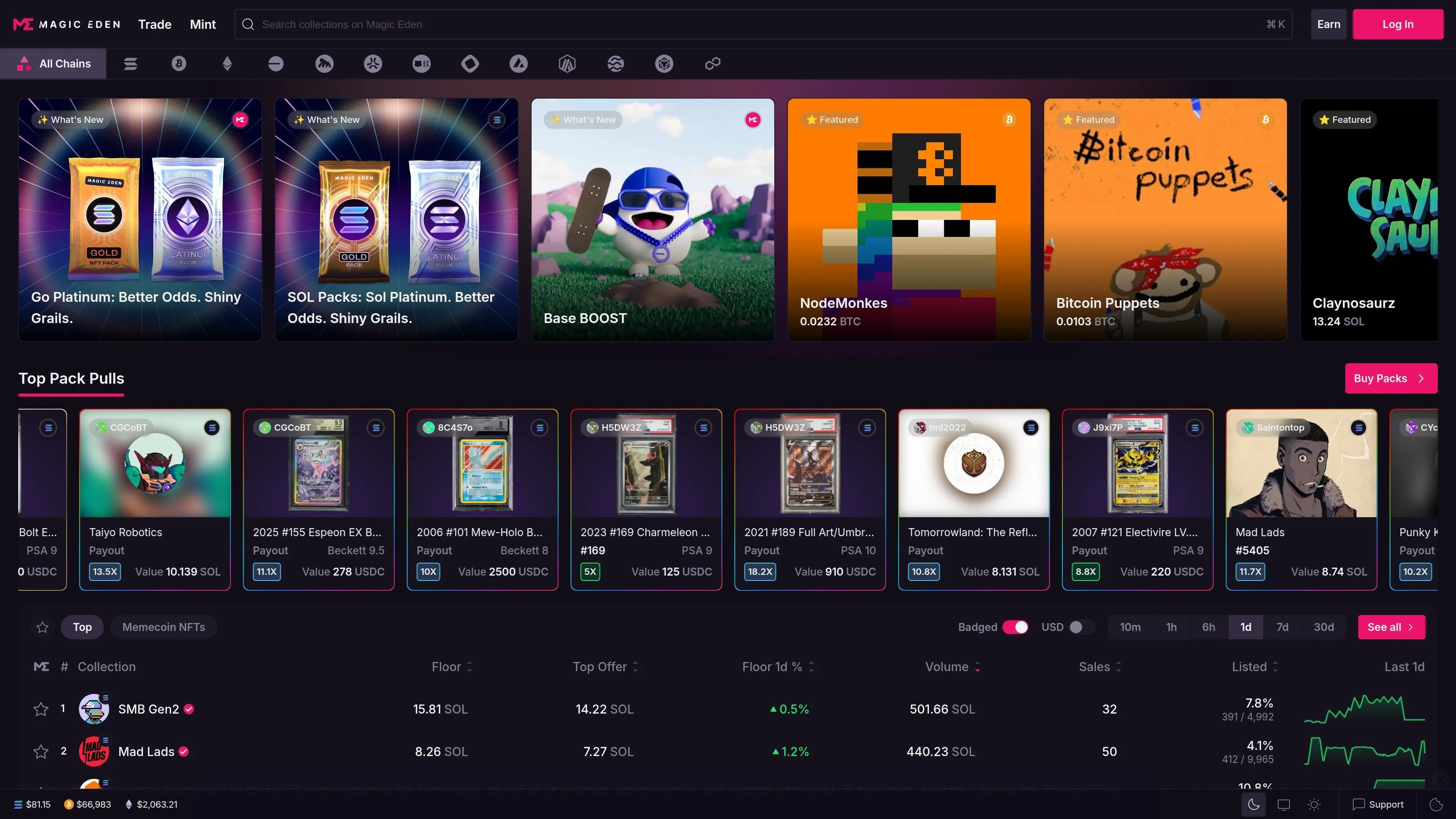This screenshot has width=1456, height=819.
Task: Open Go Platinum packs banner
Action: [x=140, y=220]
